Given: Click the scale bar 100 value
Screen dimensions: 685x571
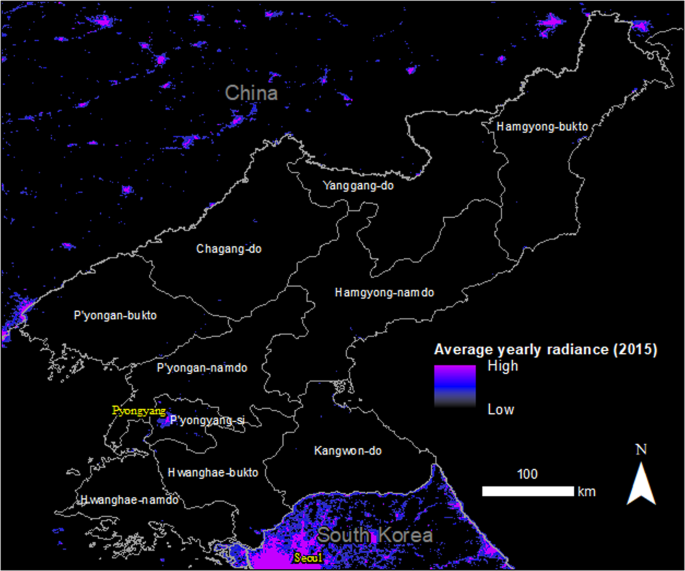Looking at the screenshot, I should pyautogui.click(x=527, y=474).
